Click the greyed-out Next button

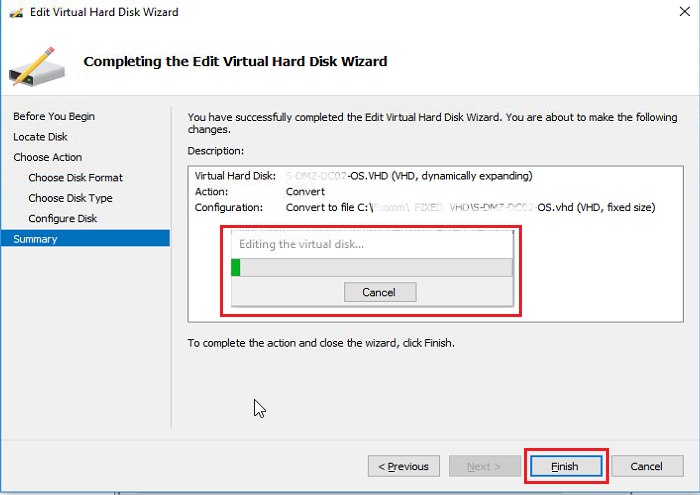coord(484,466)
